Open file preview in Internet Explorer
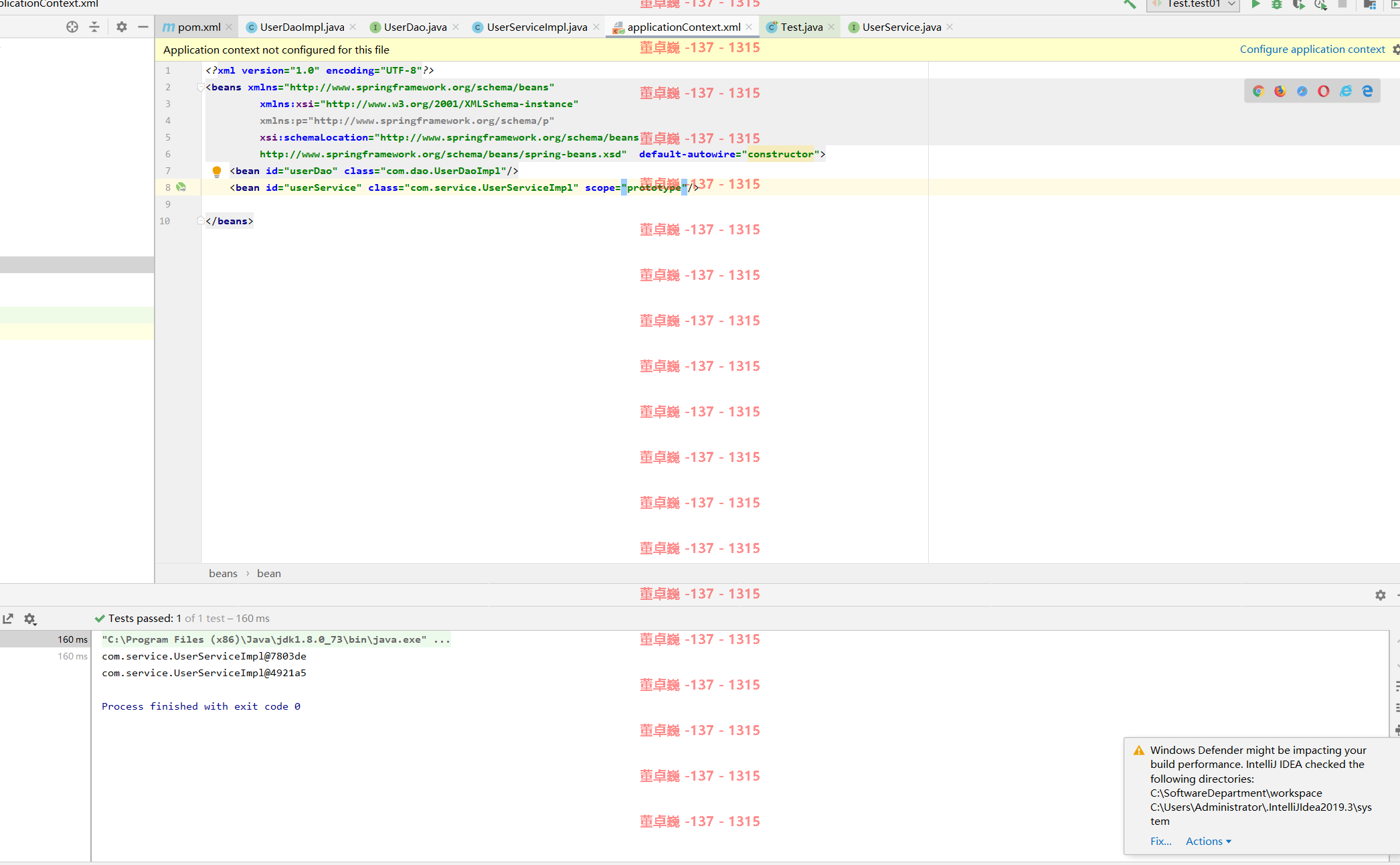Viewport: 1400px width, 865px height. point(1346,91)
